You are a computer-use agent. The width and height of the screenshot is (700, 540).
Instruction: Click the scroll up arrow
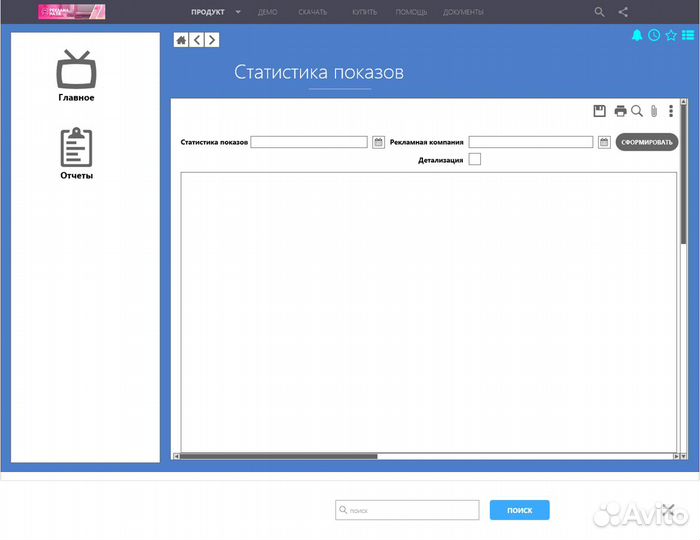pyautogui.click(x=683, y=102)
